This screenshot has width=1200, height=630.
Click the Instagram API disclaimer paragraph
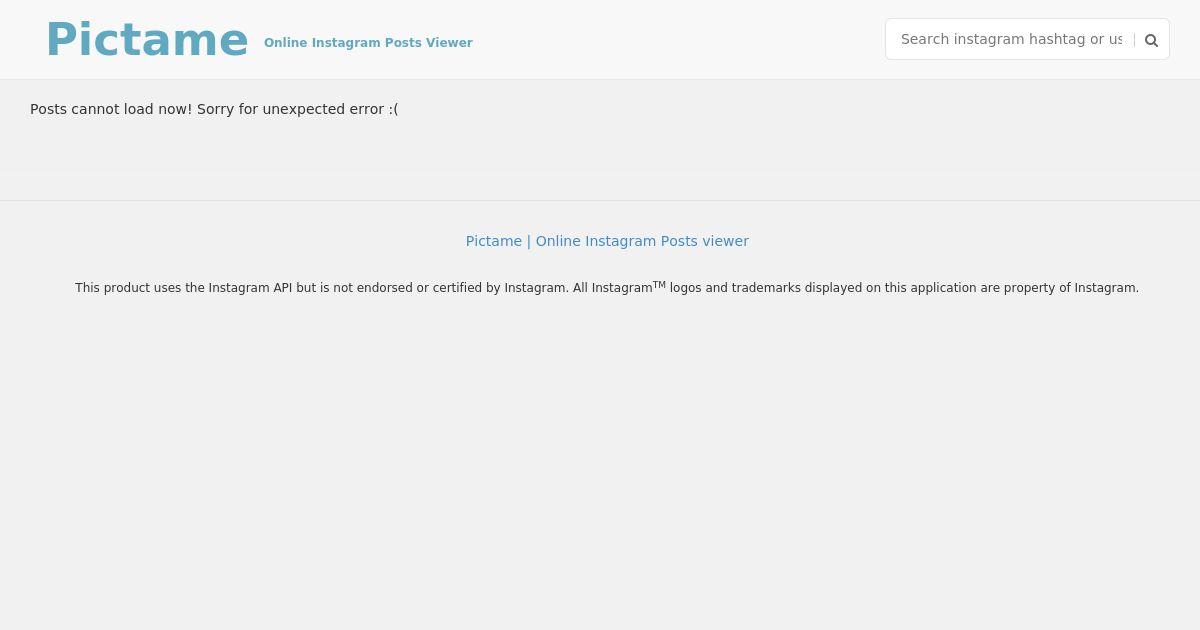tap(607, 288)
